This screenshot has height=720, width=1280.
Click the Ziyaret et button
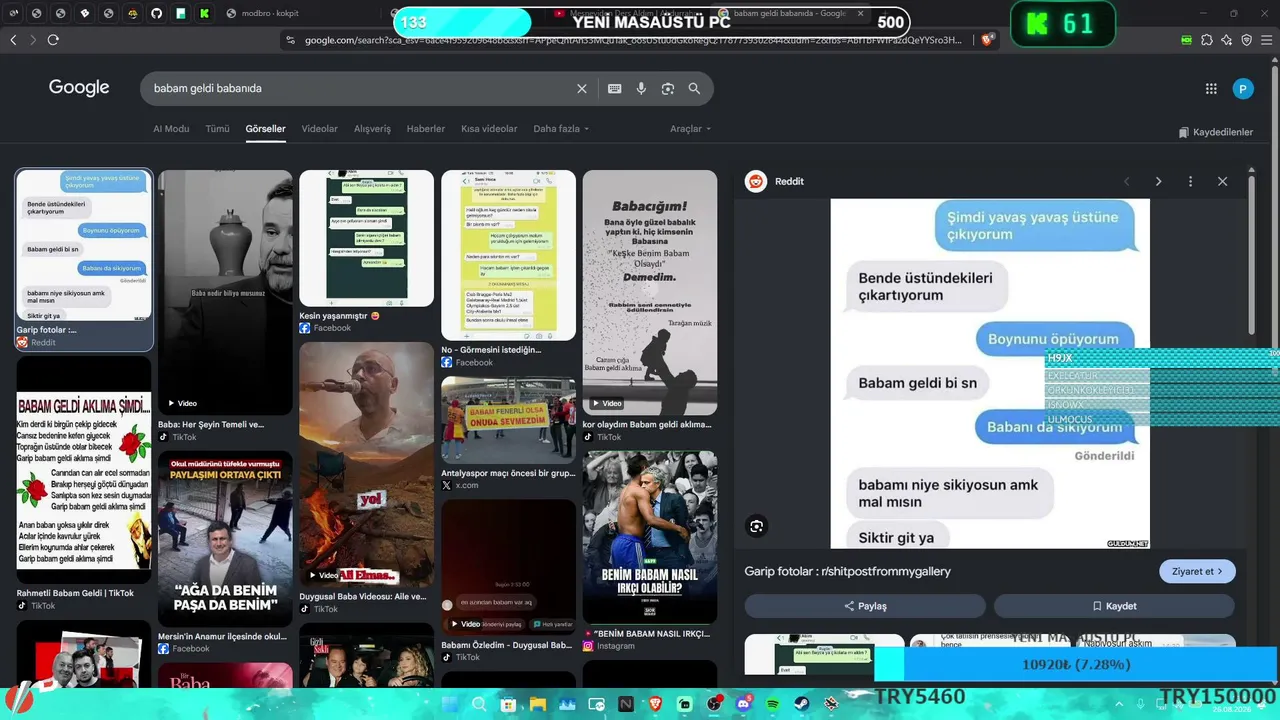point(1198,571)
